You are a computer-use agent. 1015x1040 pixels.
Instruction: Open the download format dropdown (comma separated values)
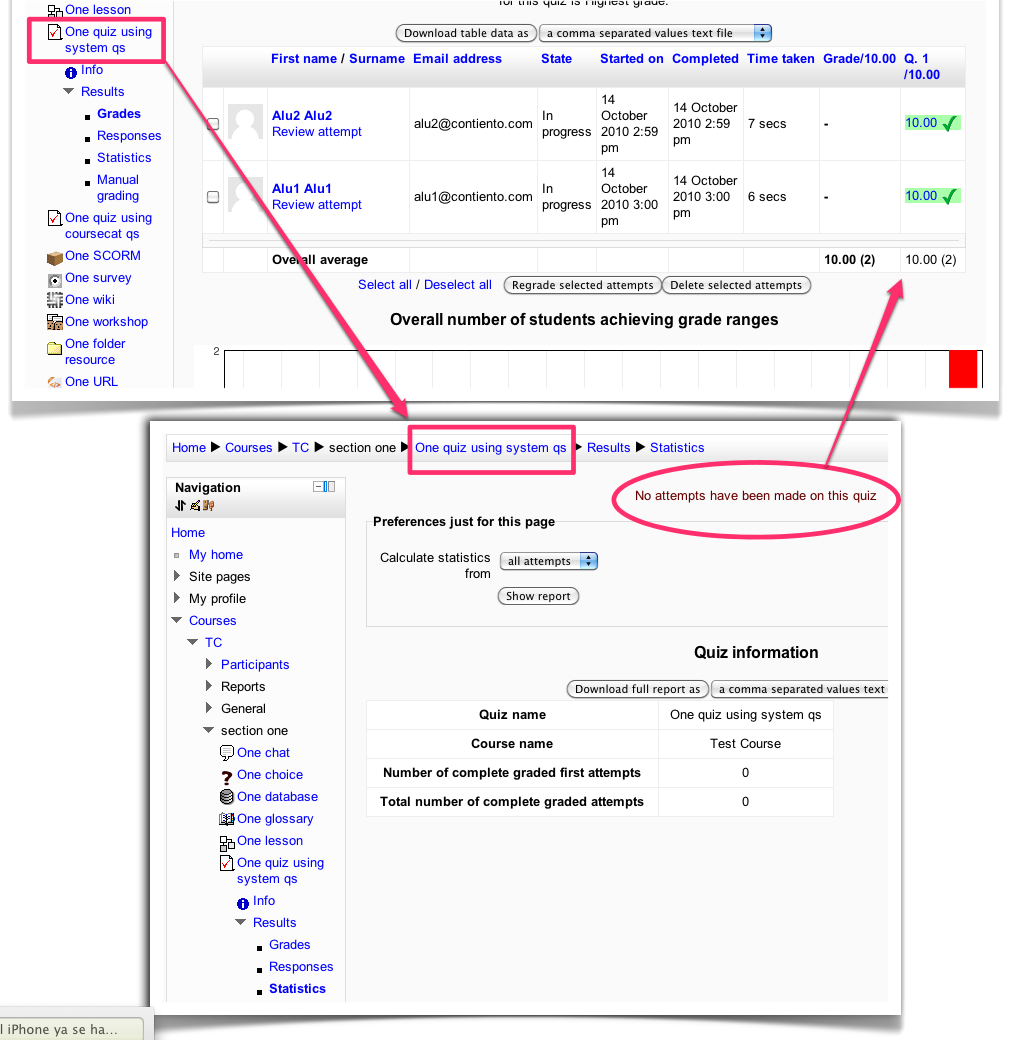tap(655, 33)
